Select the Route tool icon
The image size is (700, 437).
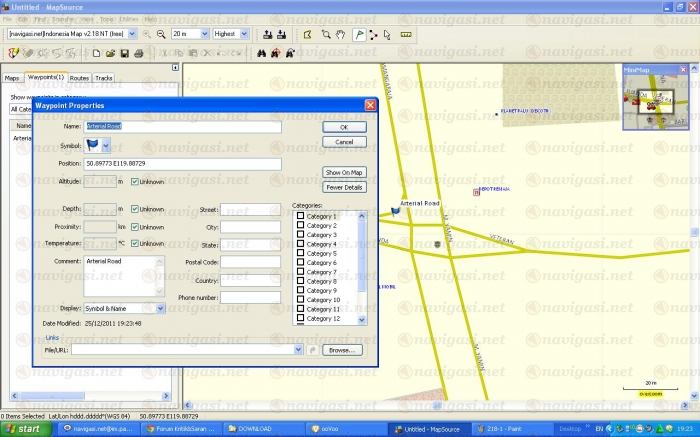coord(373,33)
